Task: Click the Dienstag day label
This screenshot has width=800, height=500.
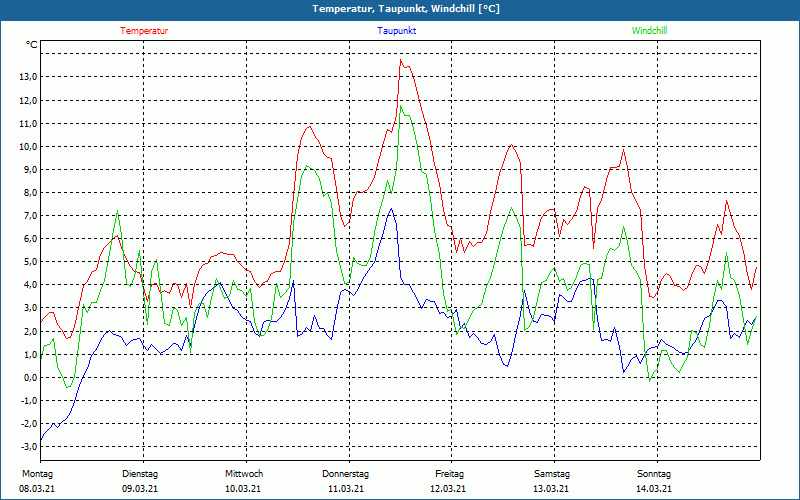Action: 140,474
